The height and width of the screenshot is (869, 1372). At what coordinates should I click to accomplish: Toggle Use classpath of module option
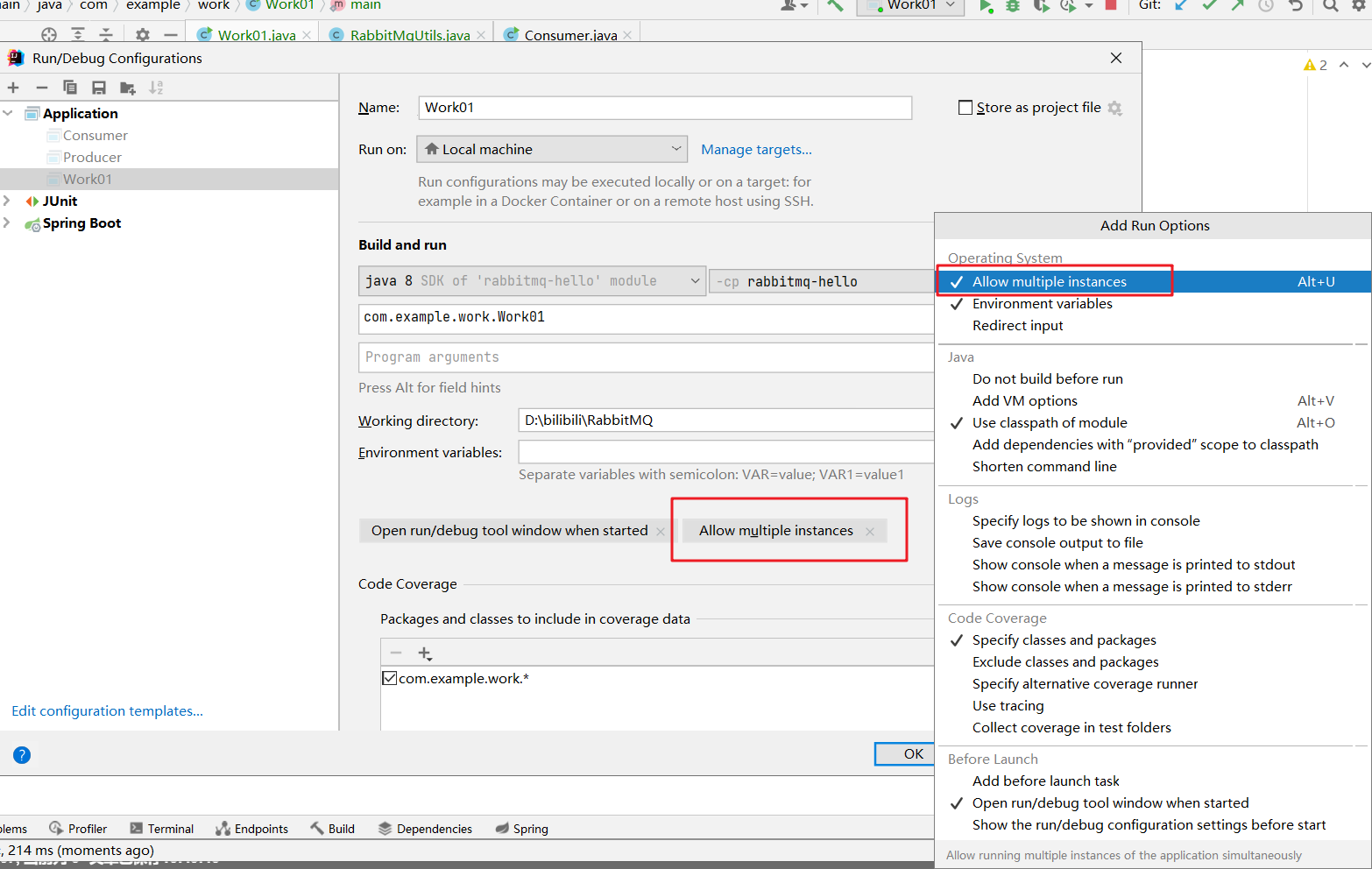(1153, 422)
